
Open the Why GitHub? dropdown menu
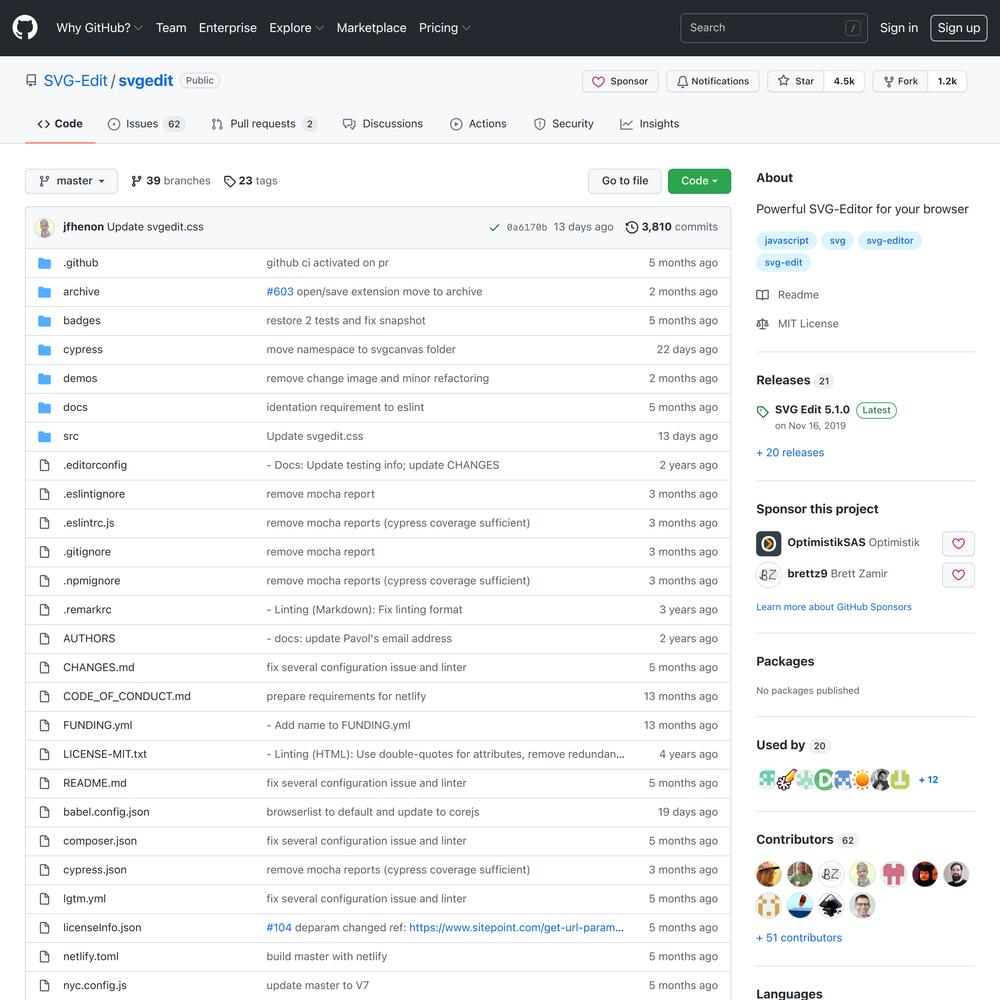tap(99, 28)
